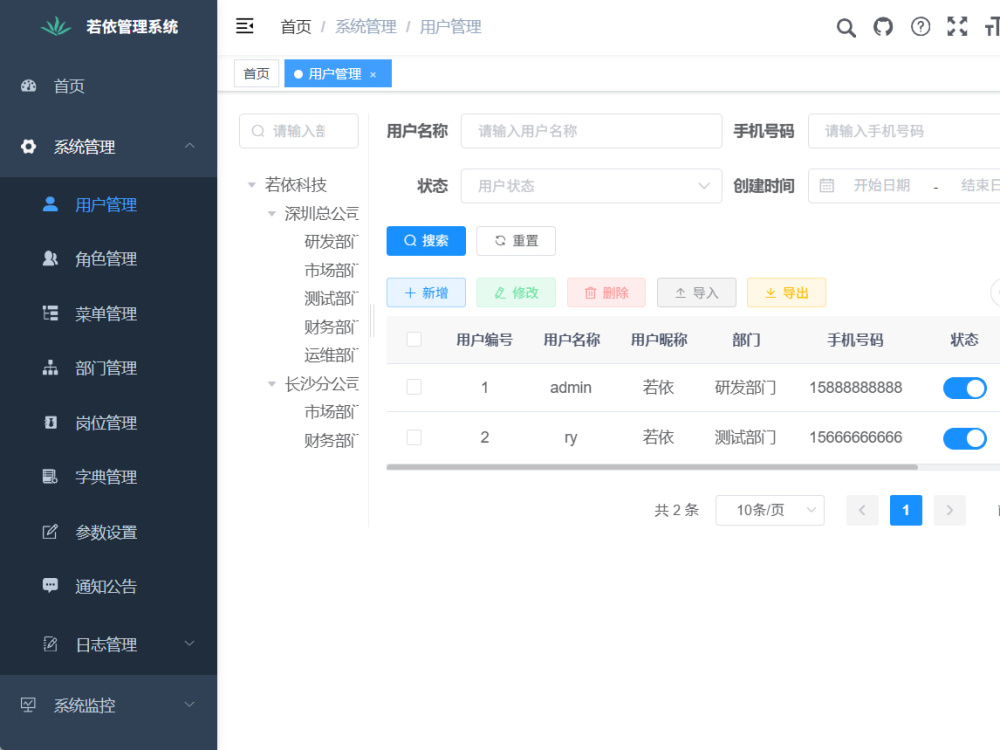Screen dimensions: 1000x750
Task: Go to the previous page arrow
Action: pyautogui.click(x=862, y=510)
